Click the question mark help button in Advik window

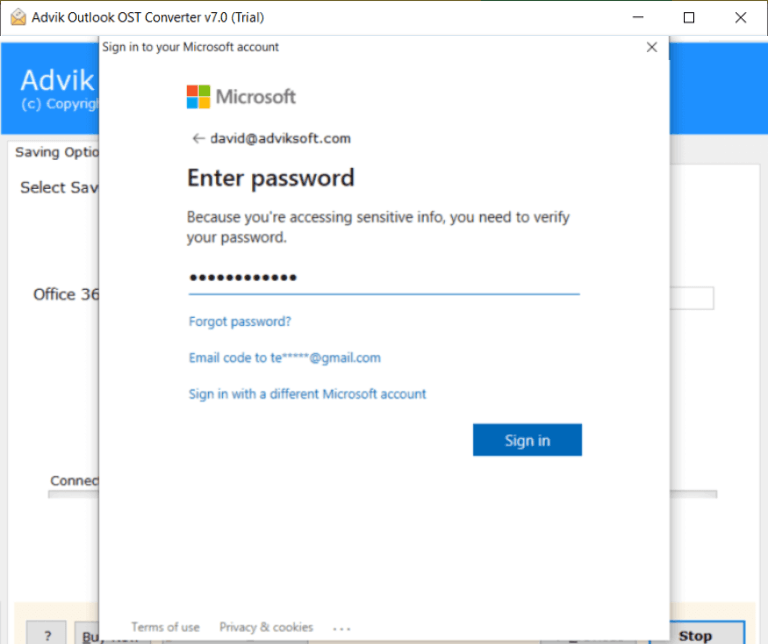47,635
